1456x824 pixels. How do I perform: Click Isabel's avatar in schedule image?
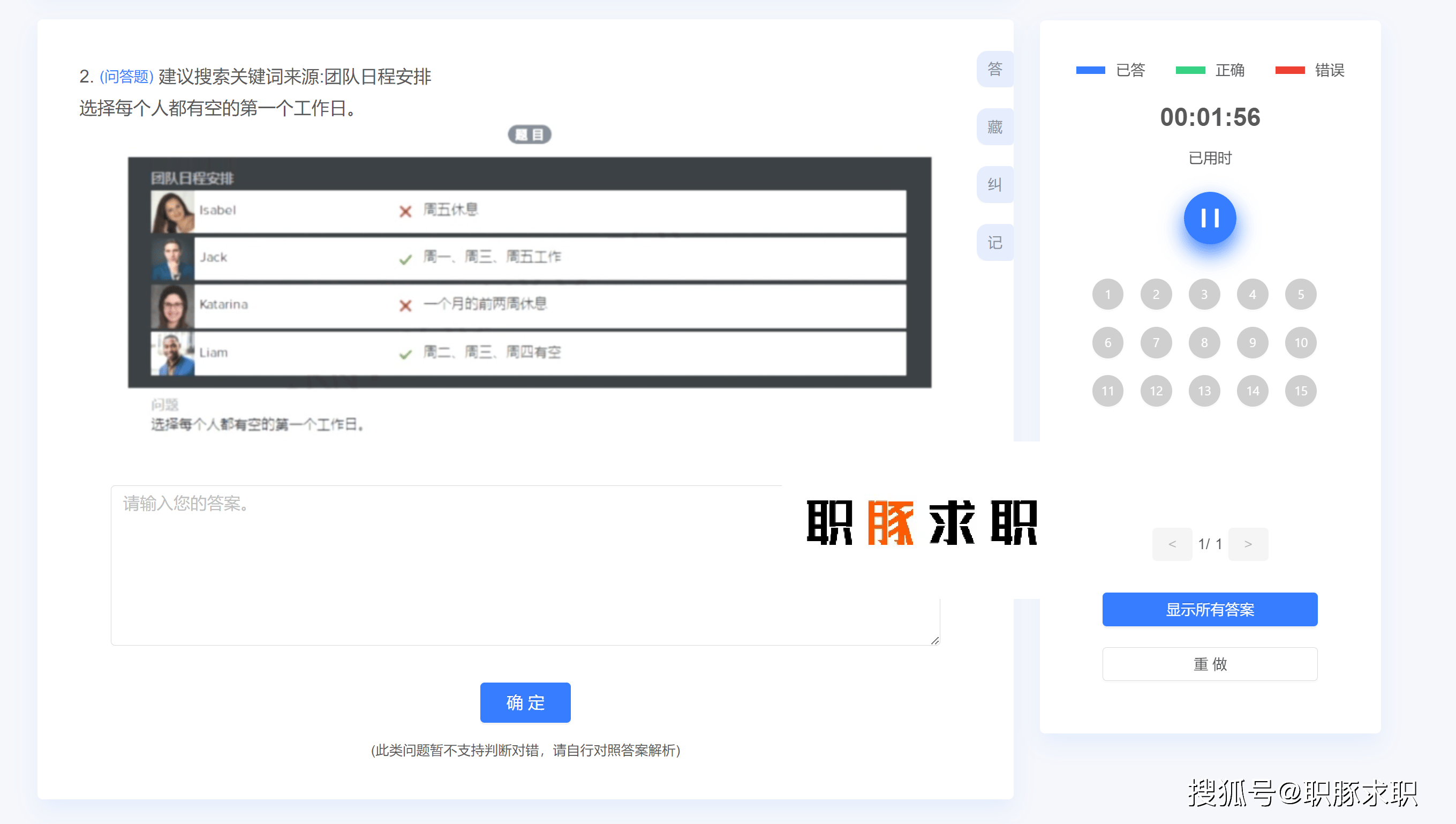[172, 212]
